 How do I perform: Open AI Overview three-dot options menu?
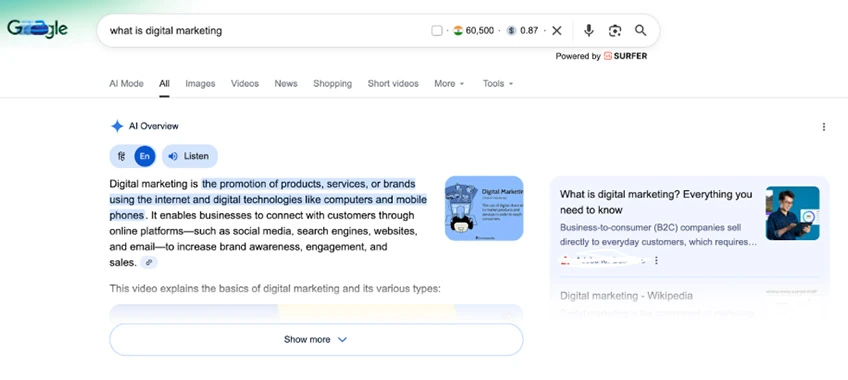(x=824, y=127)
